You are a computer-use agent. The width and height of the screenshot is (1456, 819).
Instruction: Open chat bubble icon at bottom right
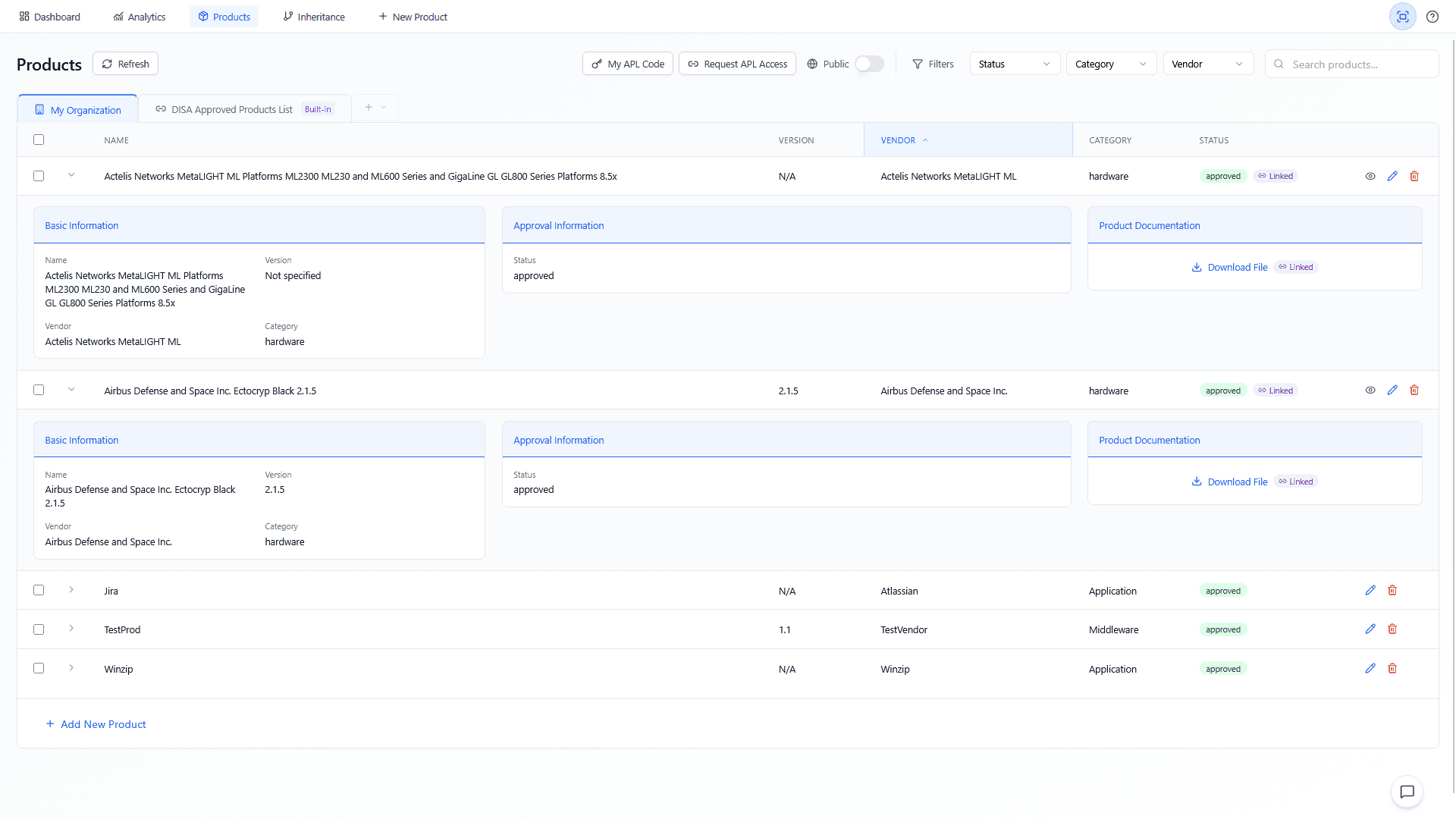(x=1407, y=792)
